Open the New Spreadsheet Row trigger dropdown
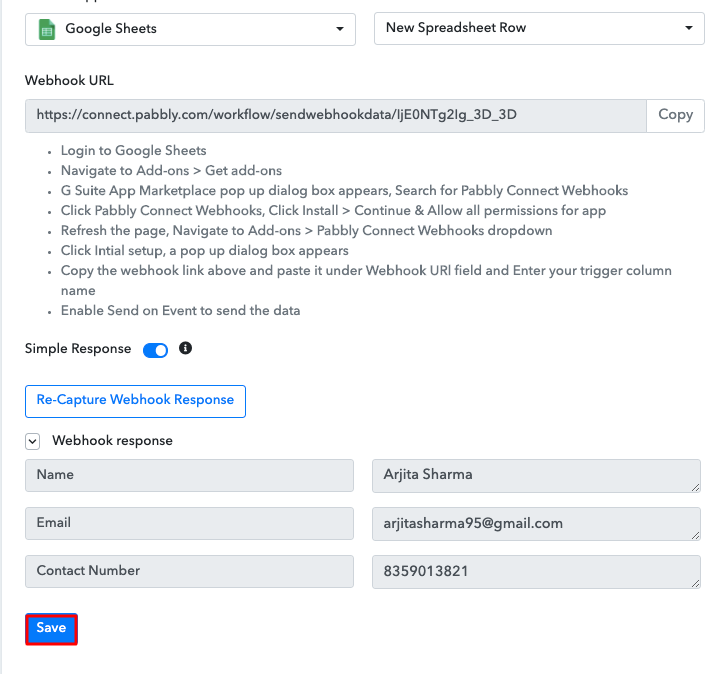Viewport: 726px width, 674px height. (539, 28)
